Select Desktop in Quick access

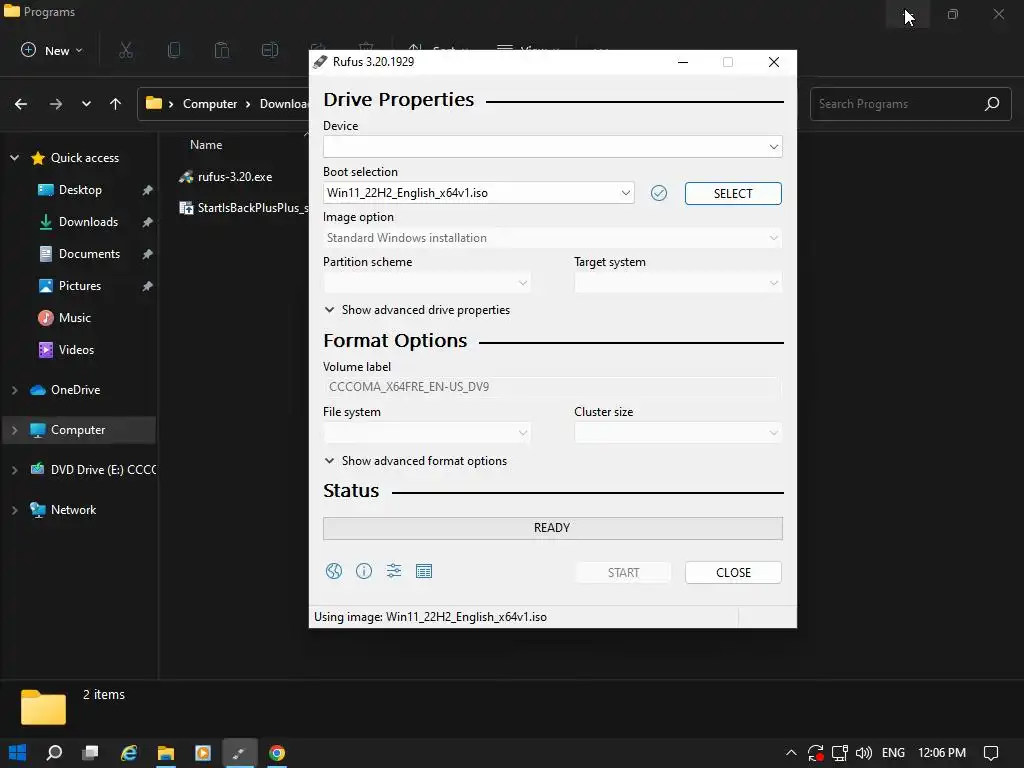point(80,190)
